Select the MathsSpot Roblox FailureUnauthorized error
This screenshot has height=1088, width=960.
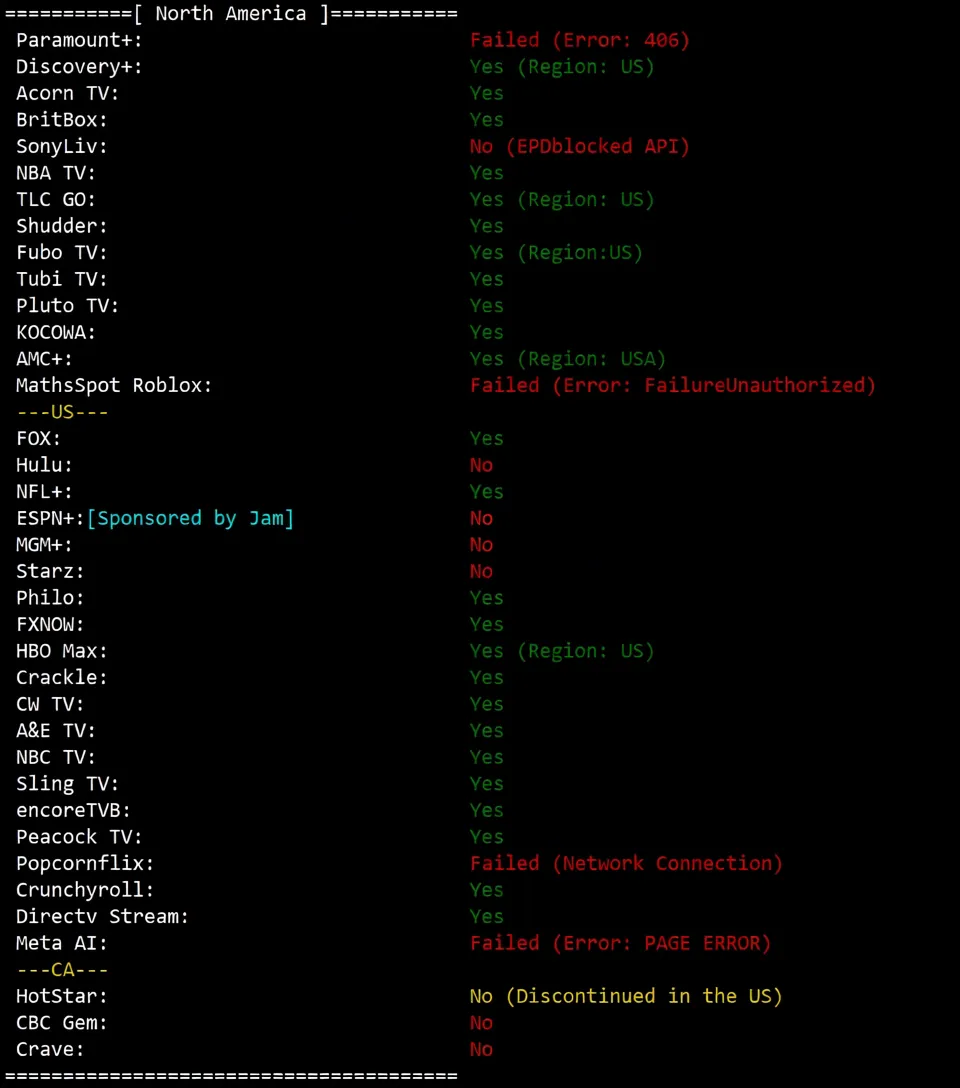tap(673, 385)
